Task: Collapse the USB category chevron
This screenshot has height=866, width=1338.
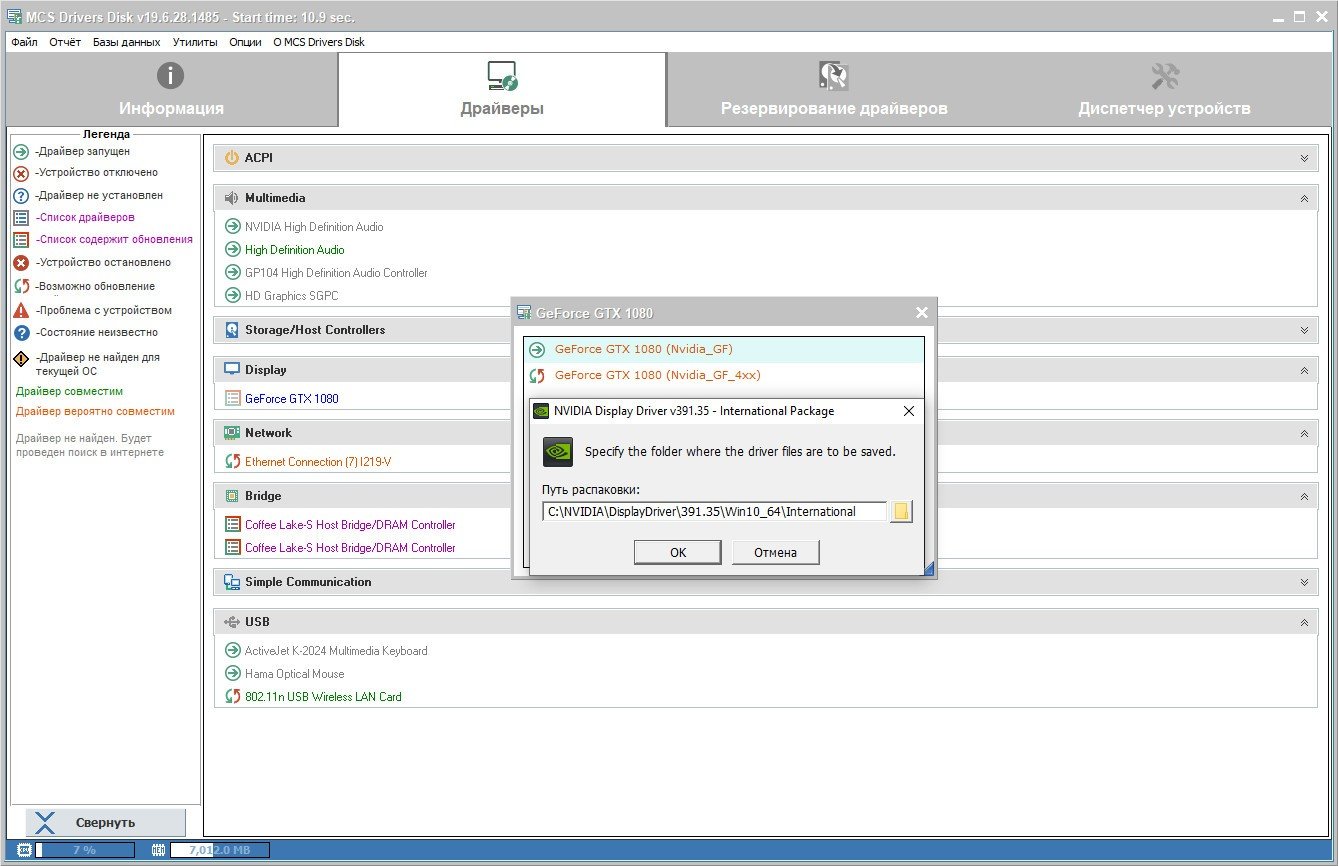Action: pos(1304,622)
